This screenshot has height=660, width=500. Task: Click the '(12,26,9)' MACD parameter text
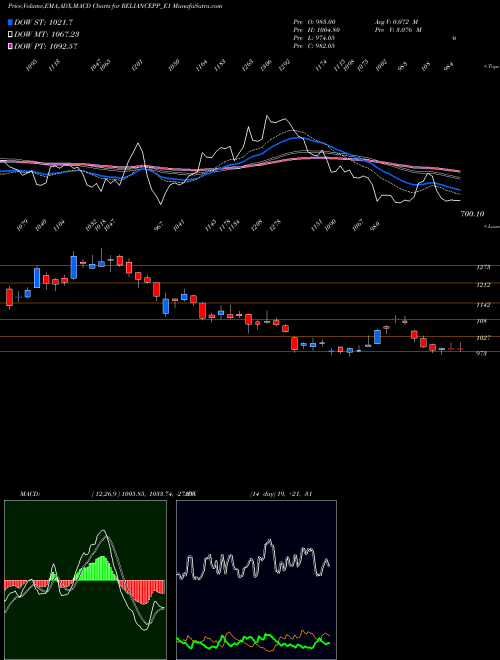pos(105,494)
